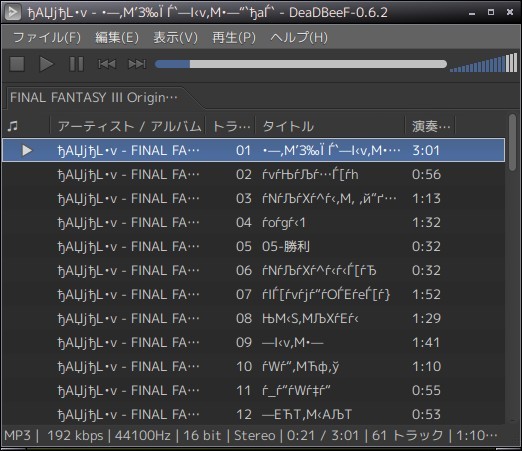Select track 06 in the playlist

254,270
